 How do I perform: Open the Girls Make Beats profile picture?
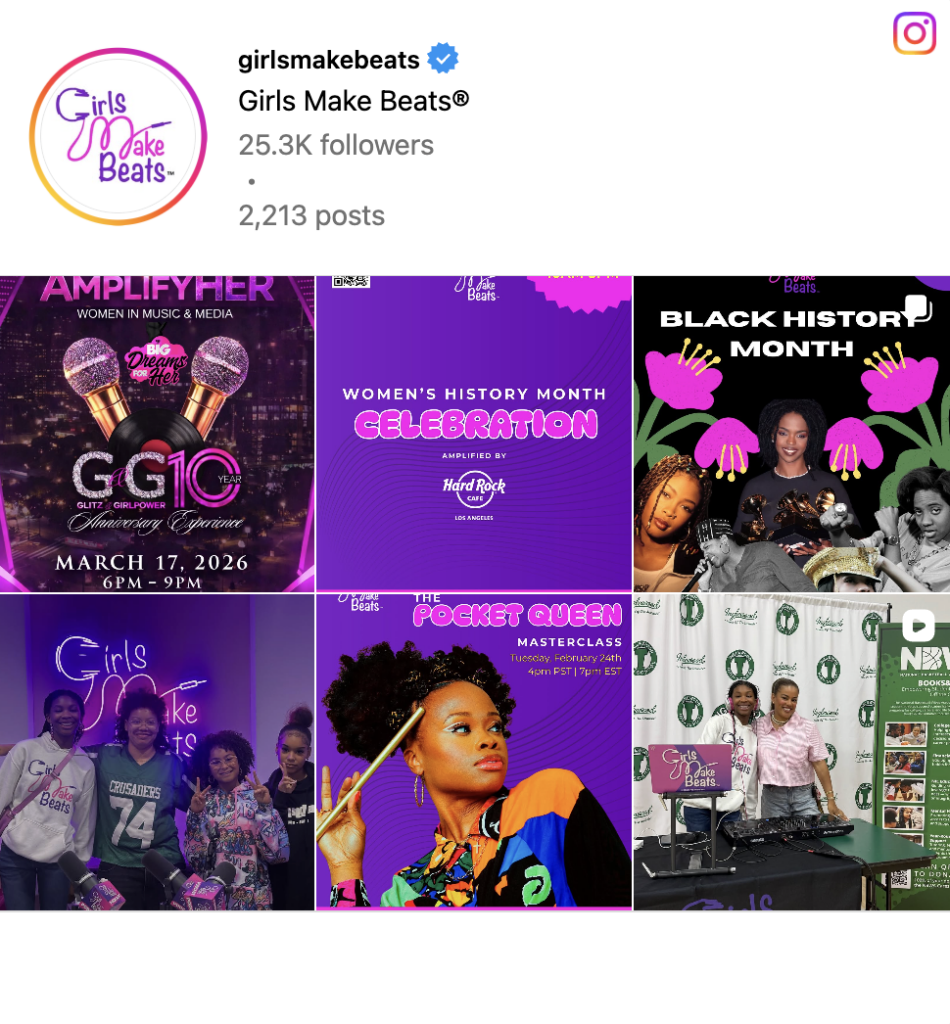[118, 136]
